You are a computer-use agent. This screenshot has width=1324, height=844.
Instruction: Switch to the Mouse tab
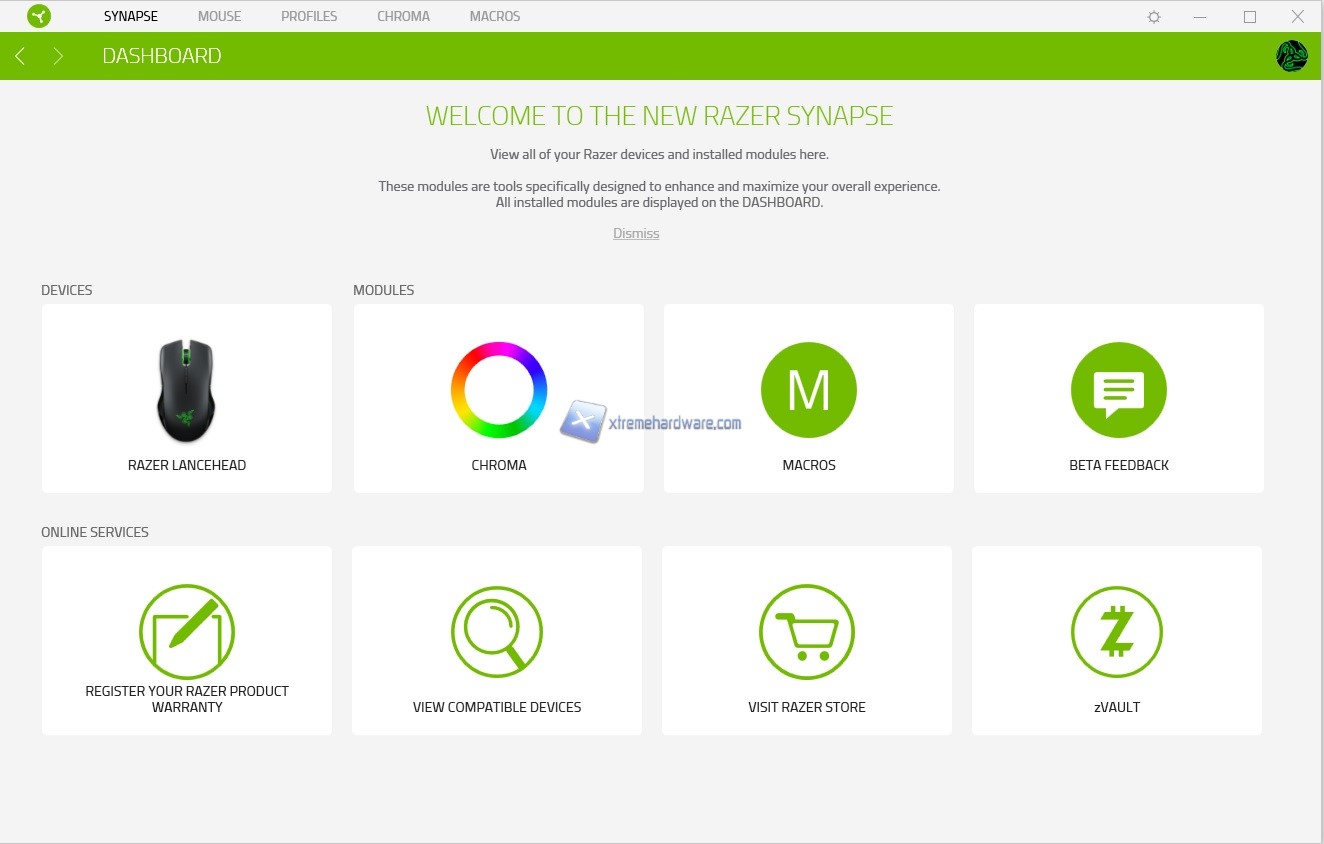[219, 16]
